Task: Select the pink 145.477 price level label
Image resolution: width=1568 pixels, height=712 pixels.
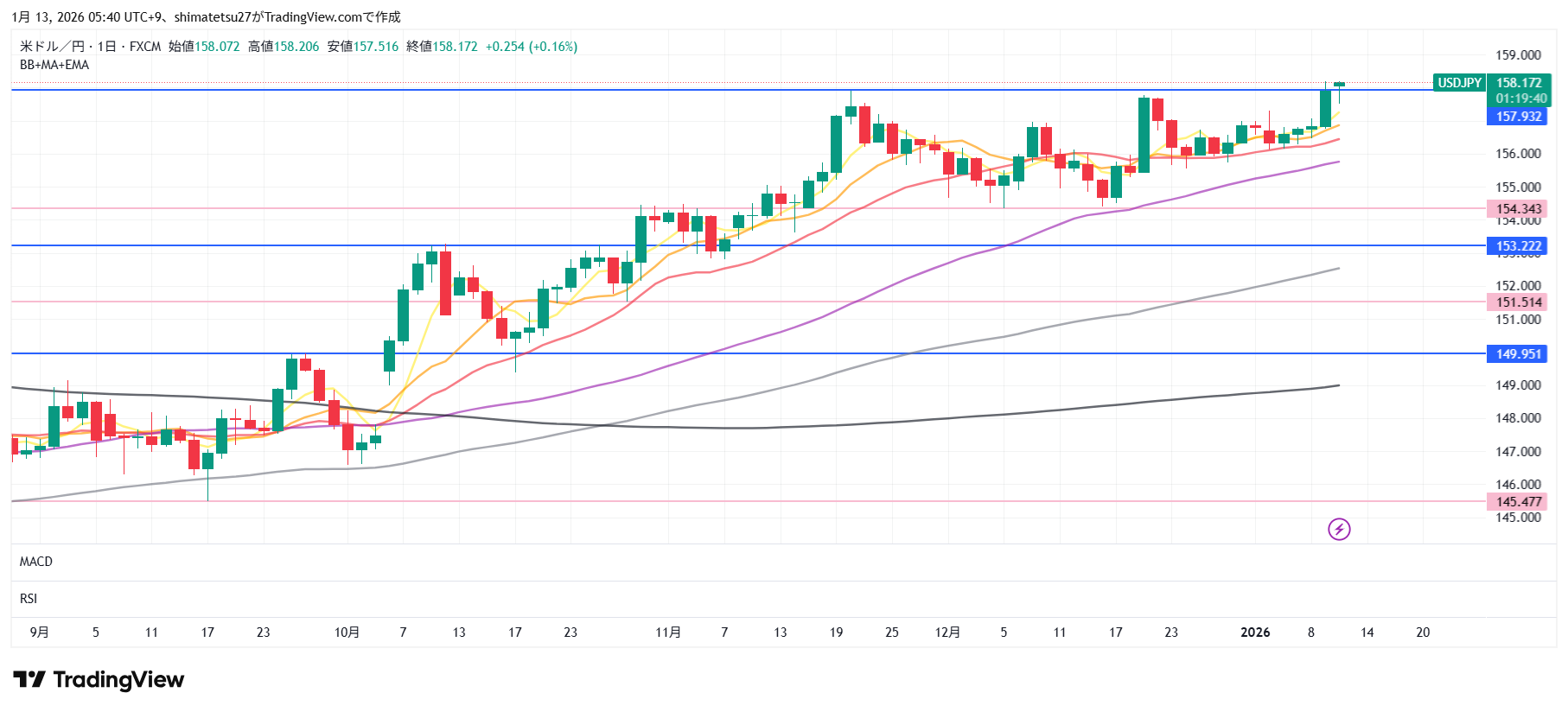Action: point(1519,502)
